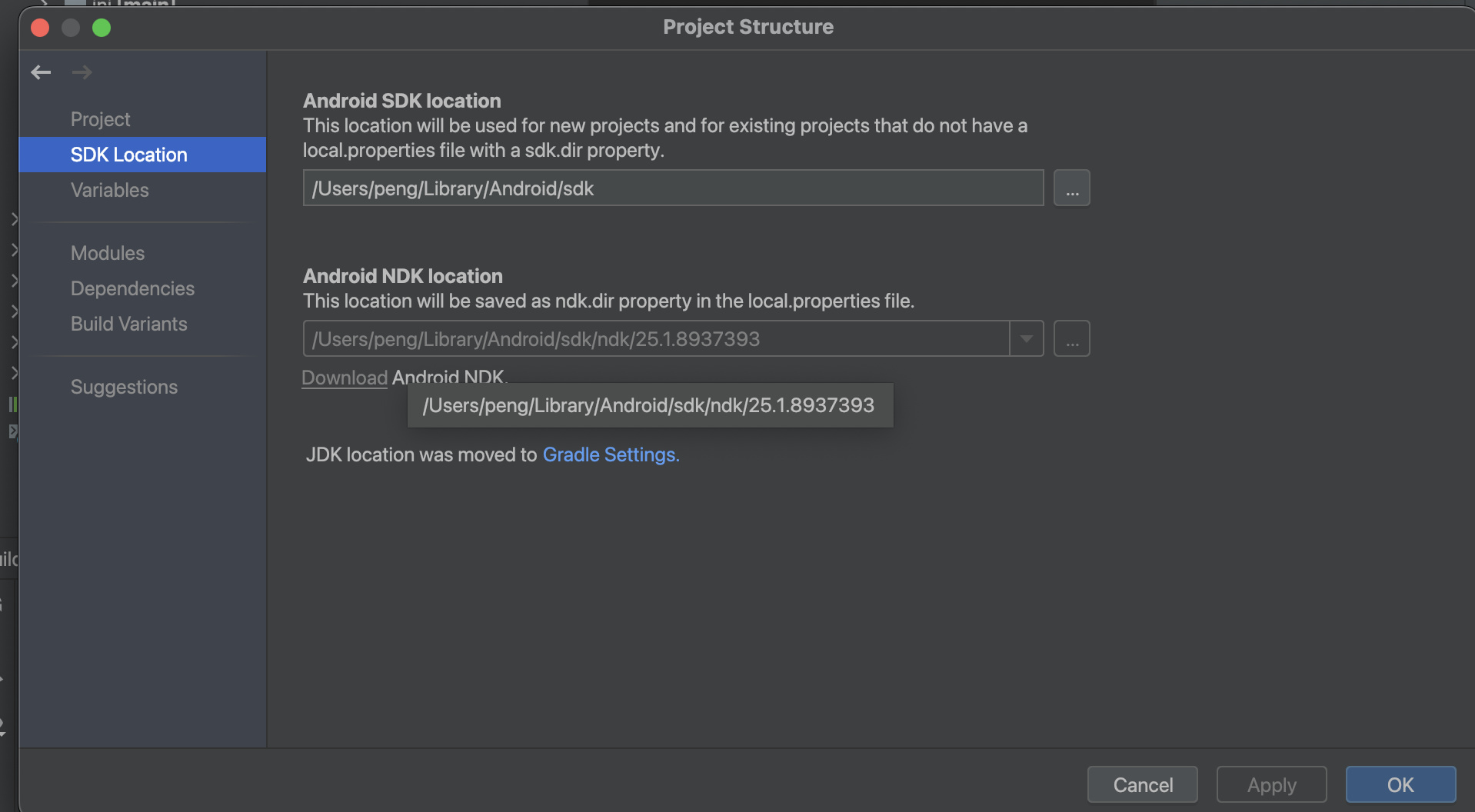Click the Download Android NDK link

(345, 378)
